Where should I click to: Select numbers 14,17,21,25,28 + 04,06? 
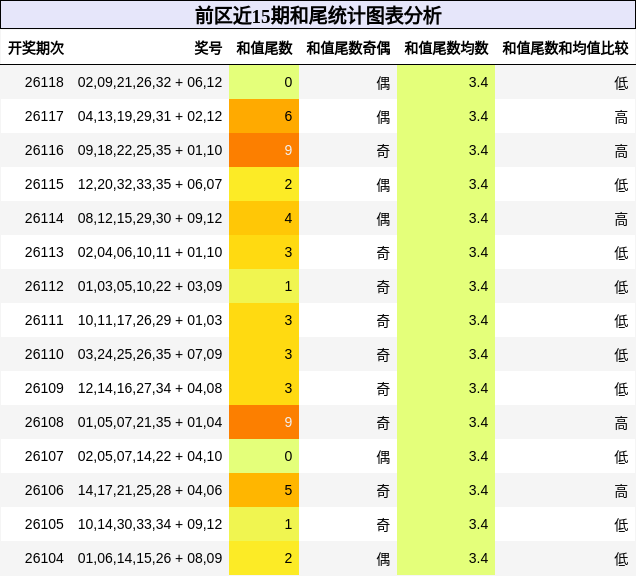pyautogui.click(x=150, y=490)
